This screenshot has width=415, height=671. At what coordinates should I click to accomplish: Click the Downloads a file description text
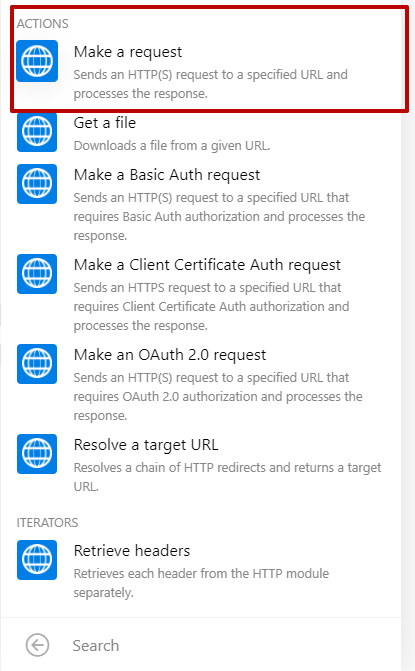pyautogui.click(x=172, y=146)
